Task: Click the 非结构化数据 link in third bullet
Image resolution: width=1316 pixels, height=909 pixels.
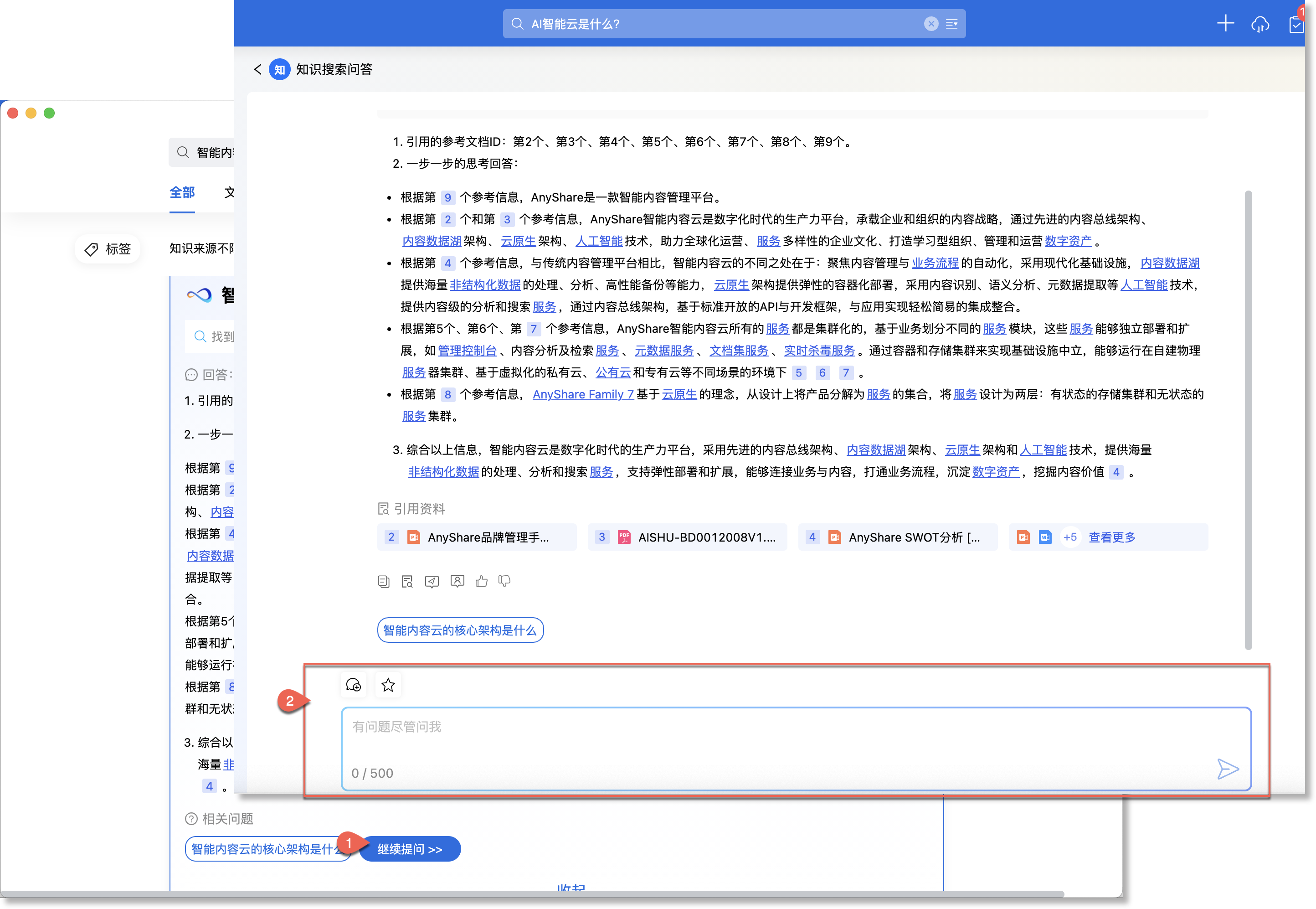Action: point(485,285)
